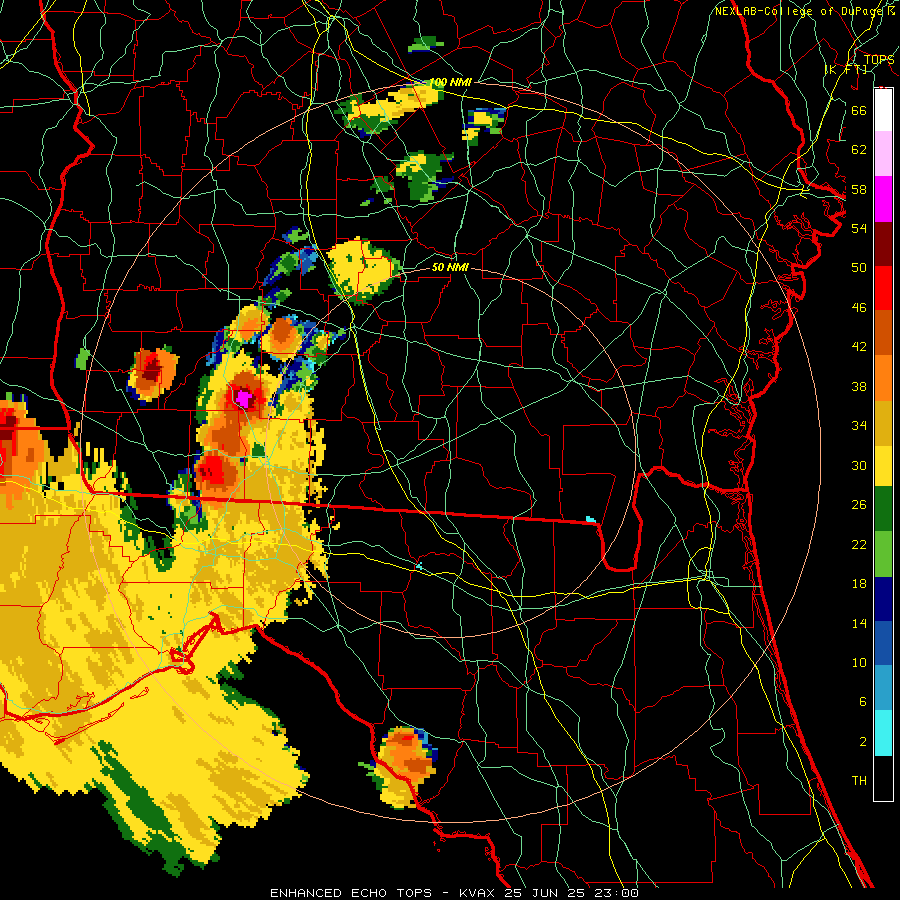Click the bright red legend swatch
This screenshot has height=900, width=900.
click(x=883, y=288)
